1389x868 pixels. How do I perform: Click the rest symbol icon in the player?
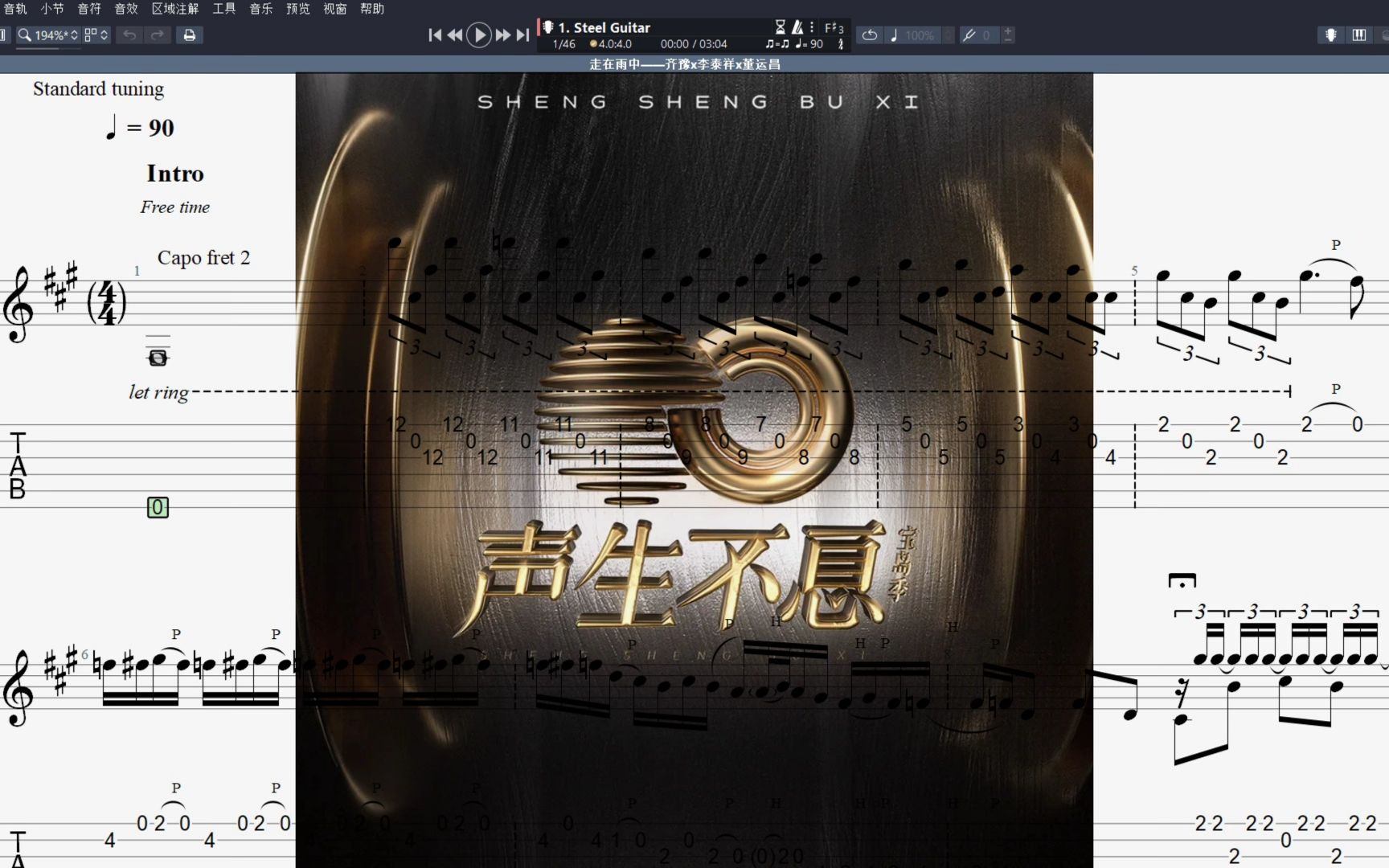[x=841, y=44]
